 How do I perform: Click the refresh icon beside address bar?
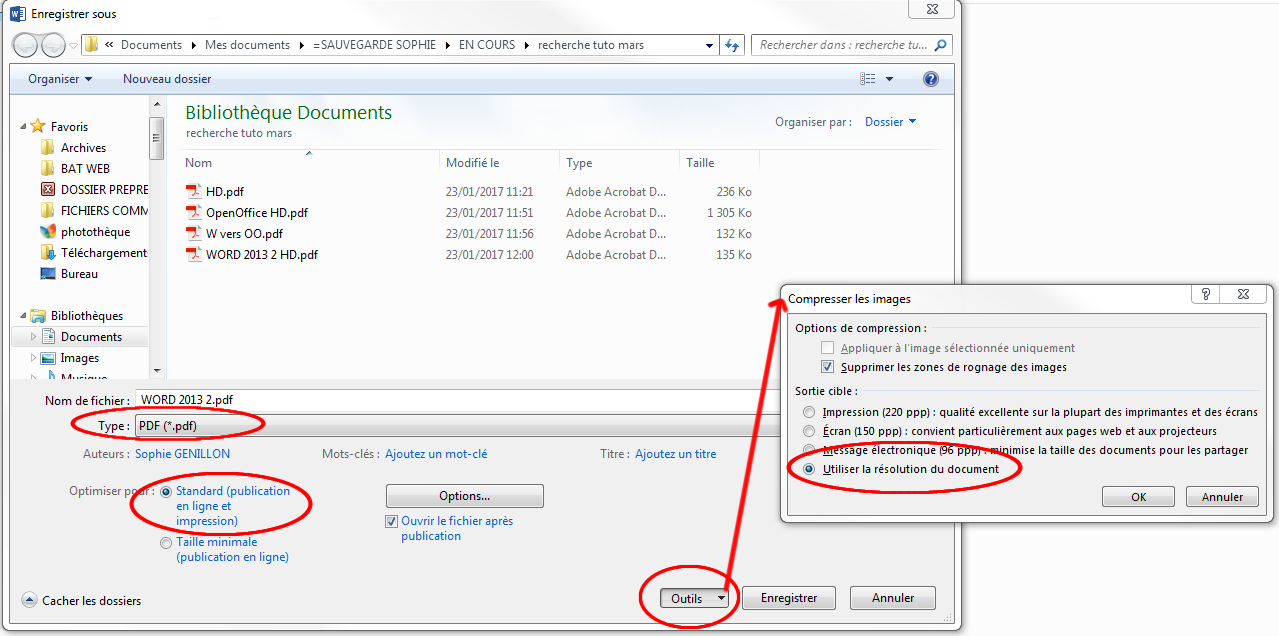pos(733,45)
